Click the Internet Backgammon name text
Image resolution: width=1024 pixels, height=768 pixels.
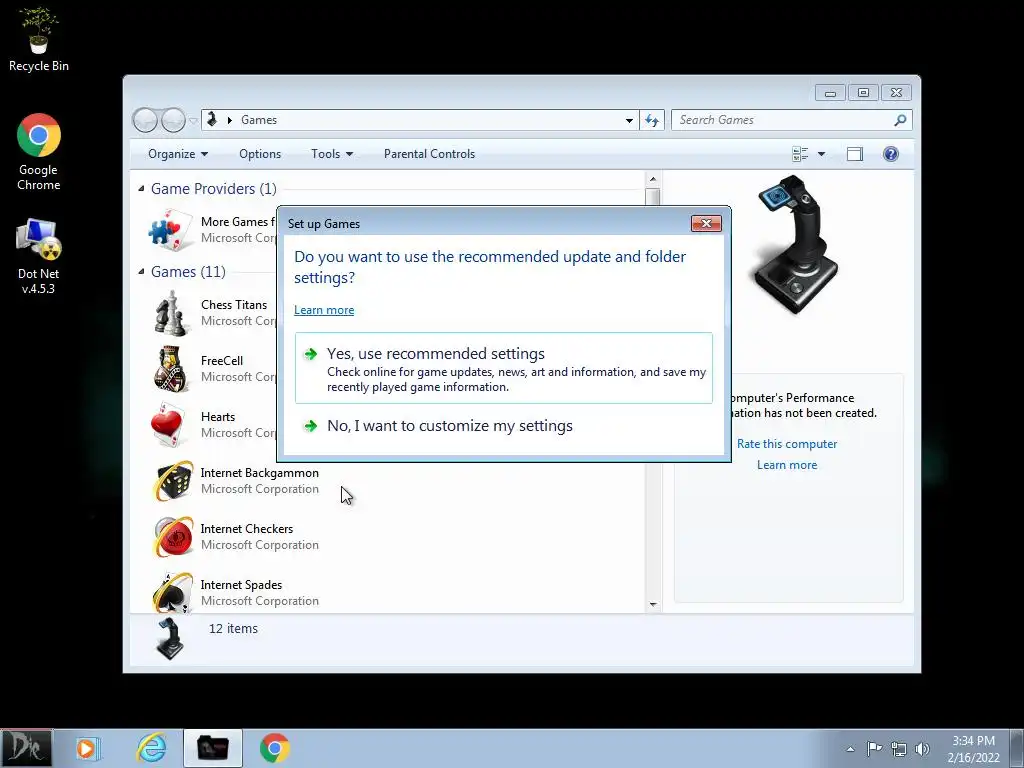(x=259, y=473)
